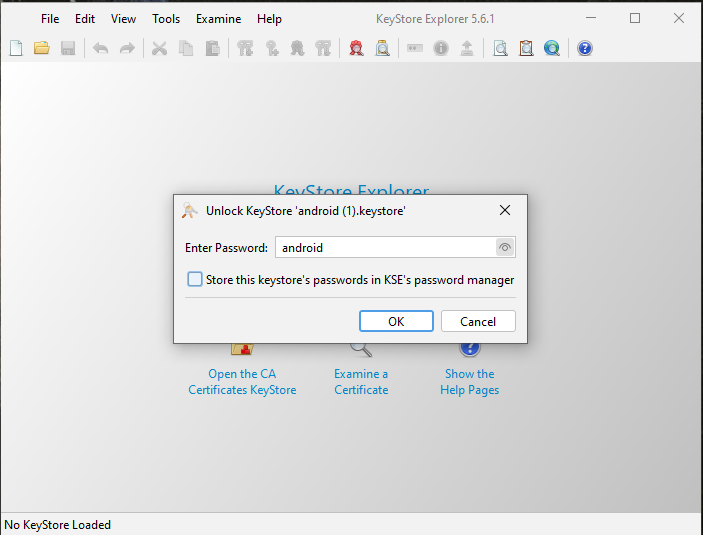Click the Generate Key Pair icon

tap(245, 48)
